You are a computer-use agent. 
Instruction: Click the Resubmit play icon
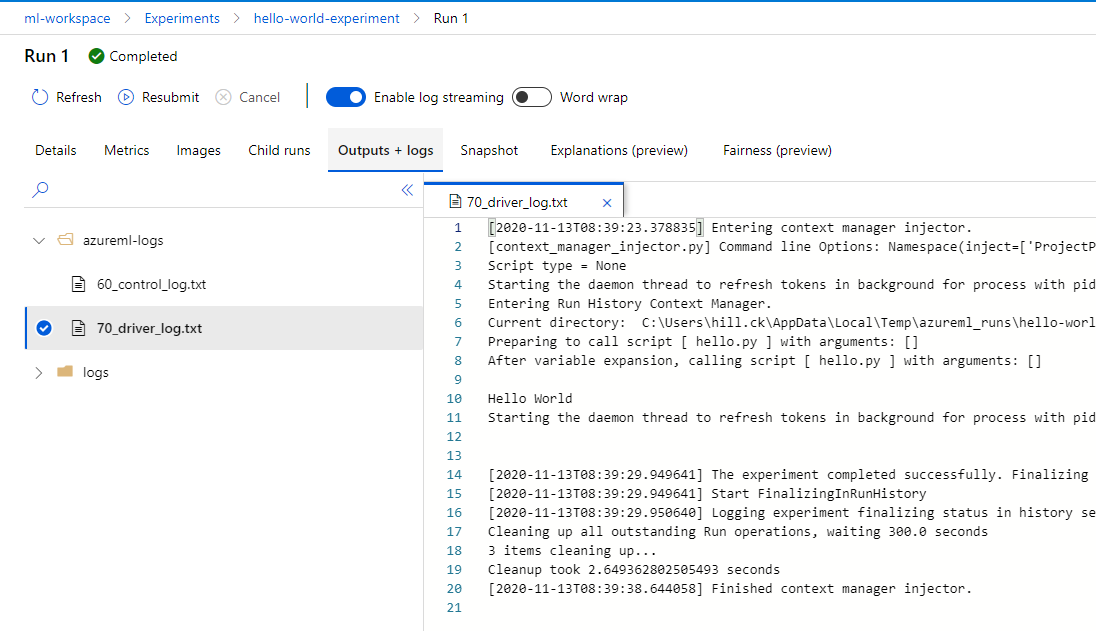(126, 97)
